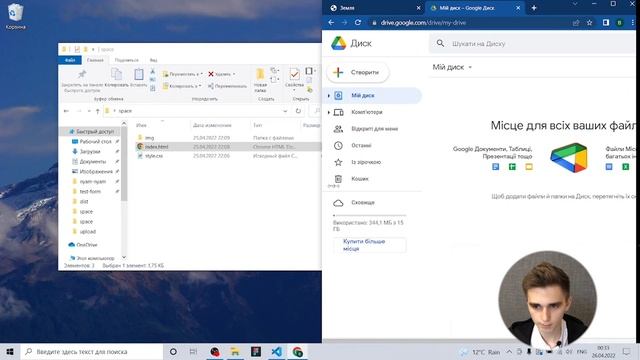Screen dimensions: 640x360
Task: Open the Recycle Bin desktop icon
Action: point(16,16)
